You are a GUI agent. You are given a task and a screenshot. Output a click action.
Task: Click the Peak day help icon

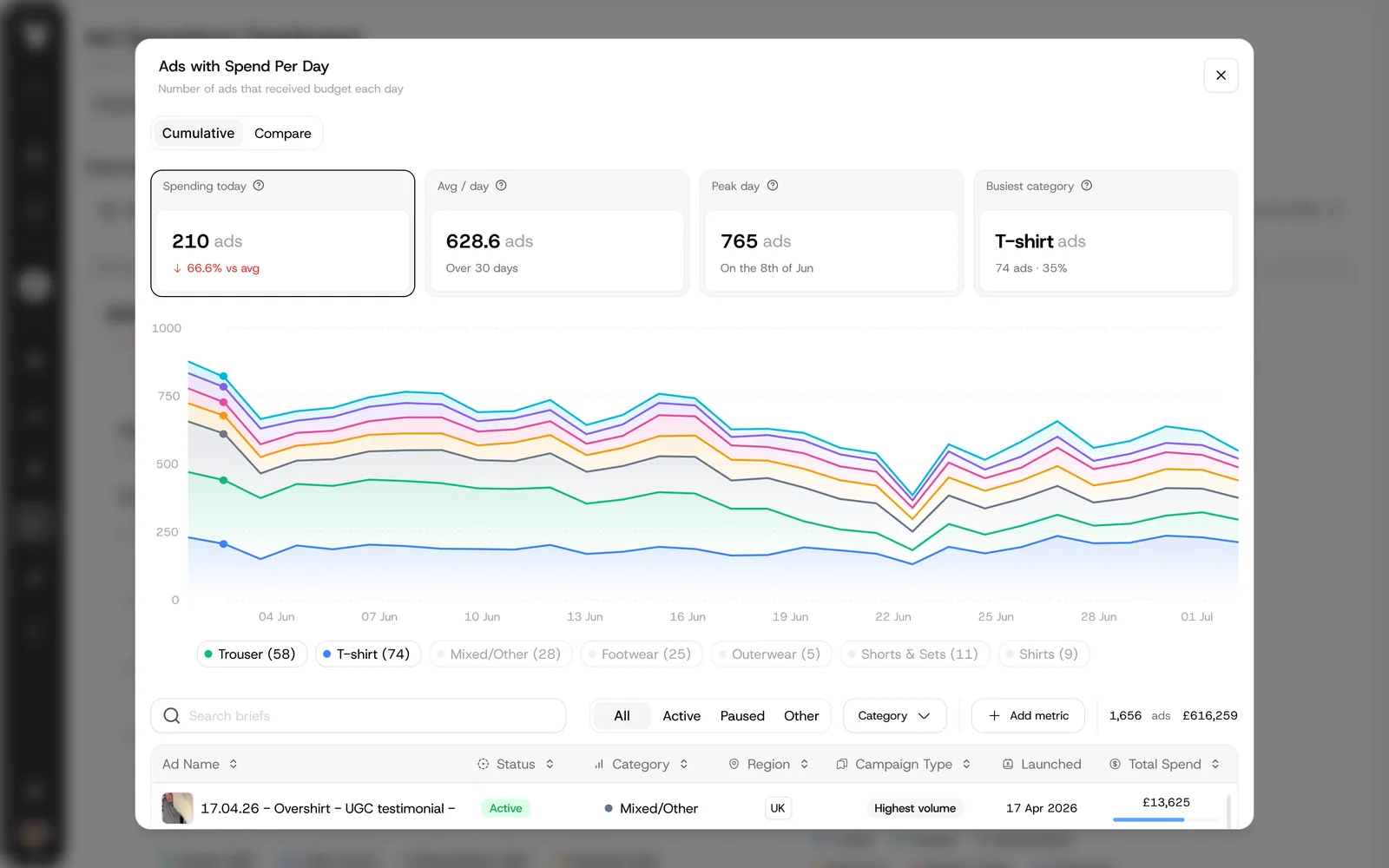773,186
